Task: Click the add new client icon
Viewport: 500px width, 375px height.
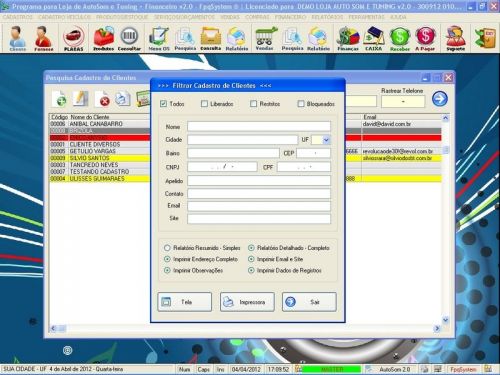Action: (x=60, y=99)
